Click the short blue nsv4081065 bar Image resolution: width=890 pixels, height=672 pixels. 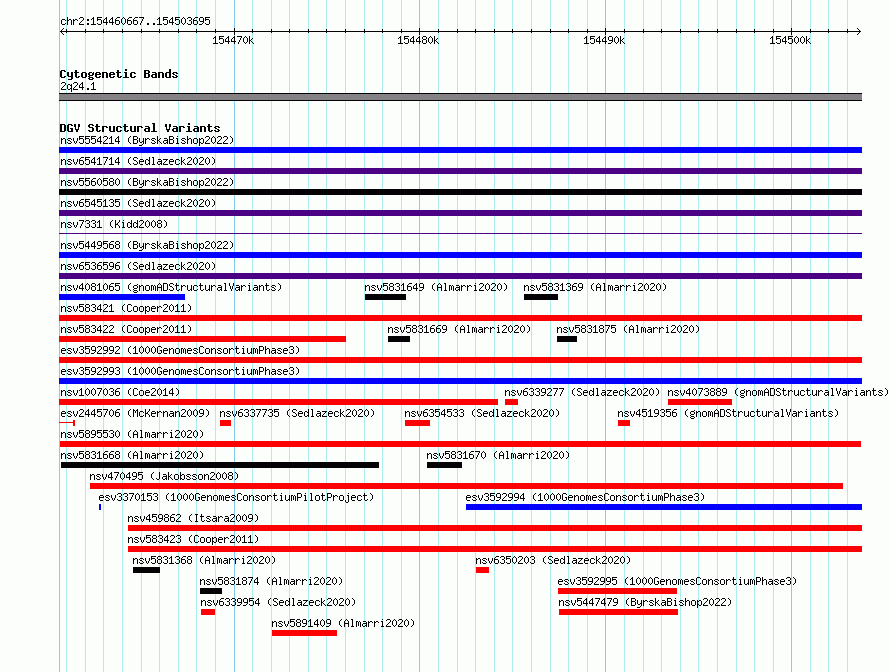pos(122,297)
